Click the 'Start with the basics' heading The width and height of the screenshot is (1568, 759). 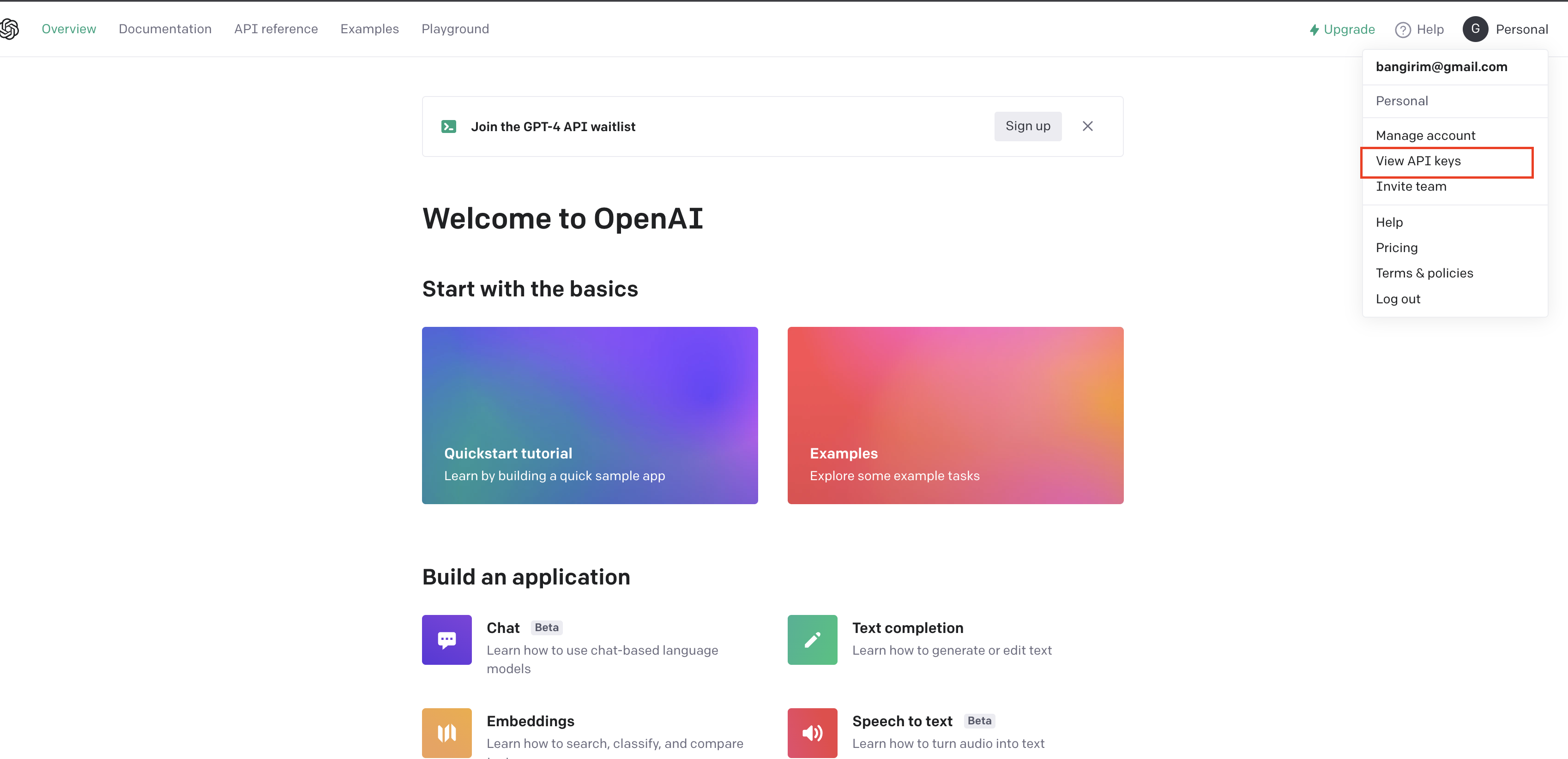tap(530, 289)
